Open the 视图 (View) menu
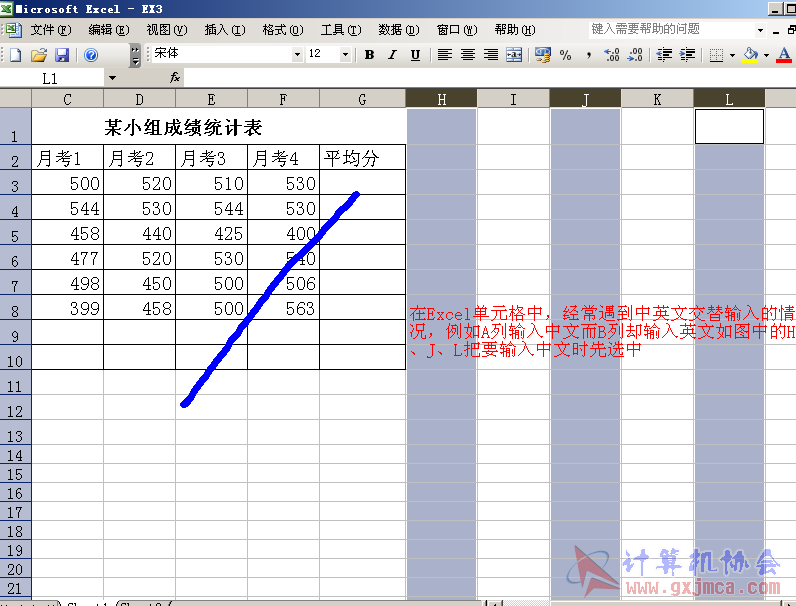 [167, 30]
